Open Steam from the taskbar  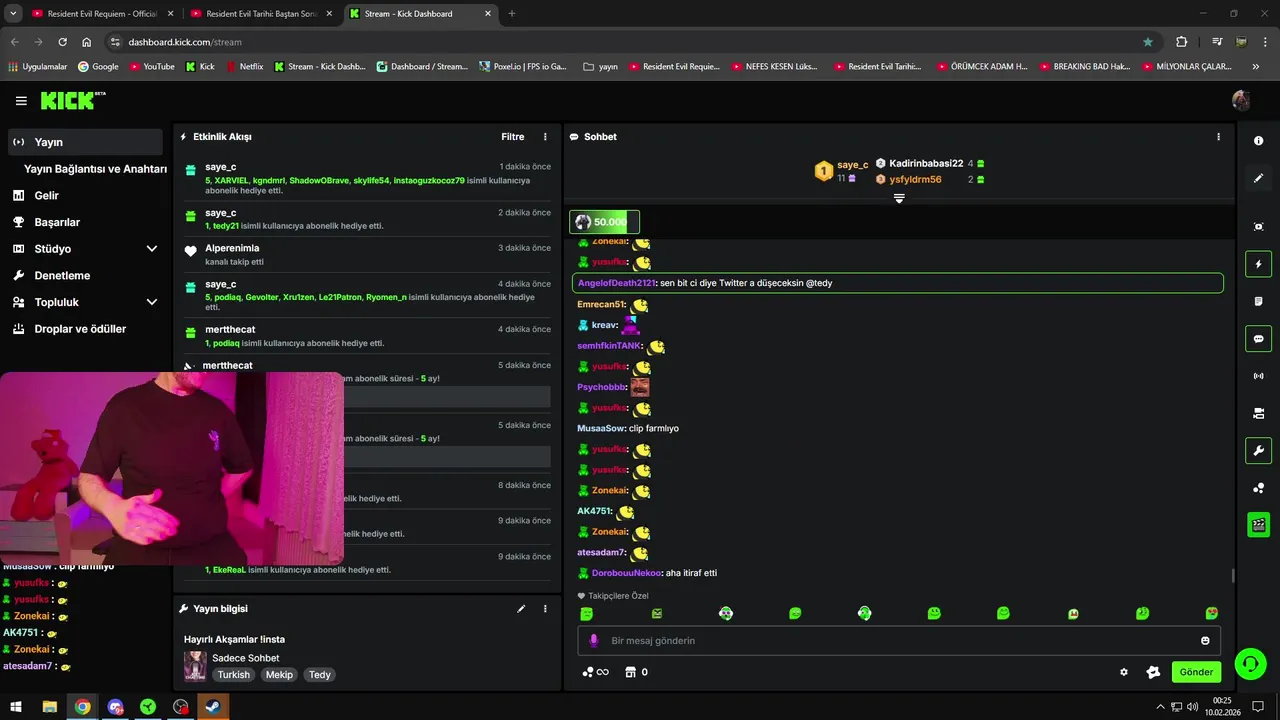click(x=212, y=706)
